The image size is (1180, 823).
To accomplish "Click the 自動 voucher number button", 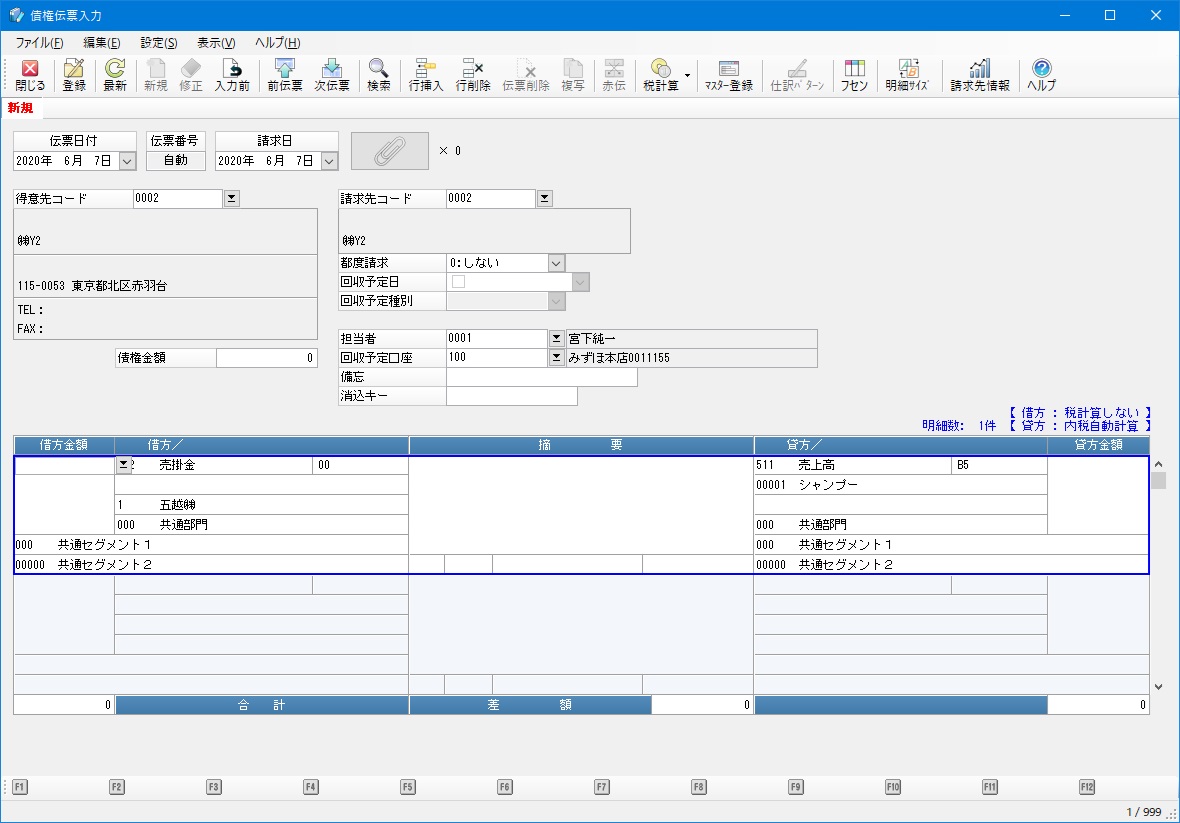I will click(x=176, y=160).
